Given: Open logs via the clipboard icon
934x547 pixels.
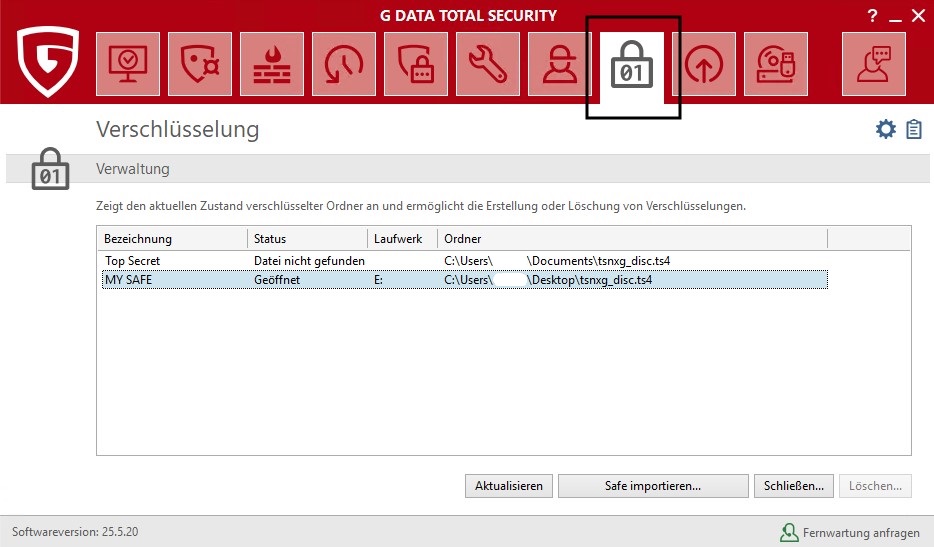Looking at the screenshot, I should coord(914,129).
